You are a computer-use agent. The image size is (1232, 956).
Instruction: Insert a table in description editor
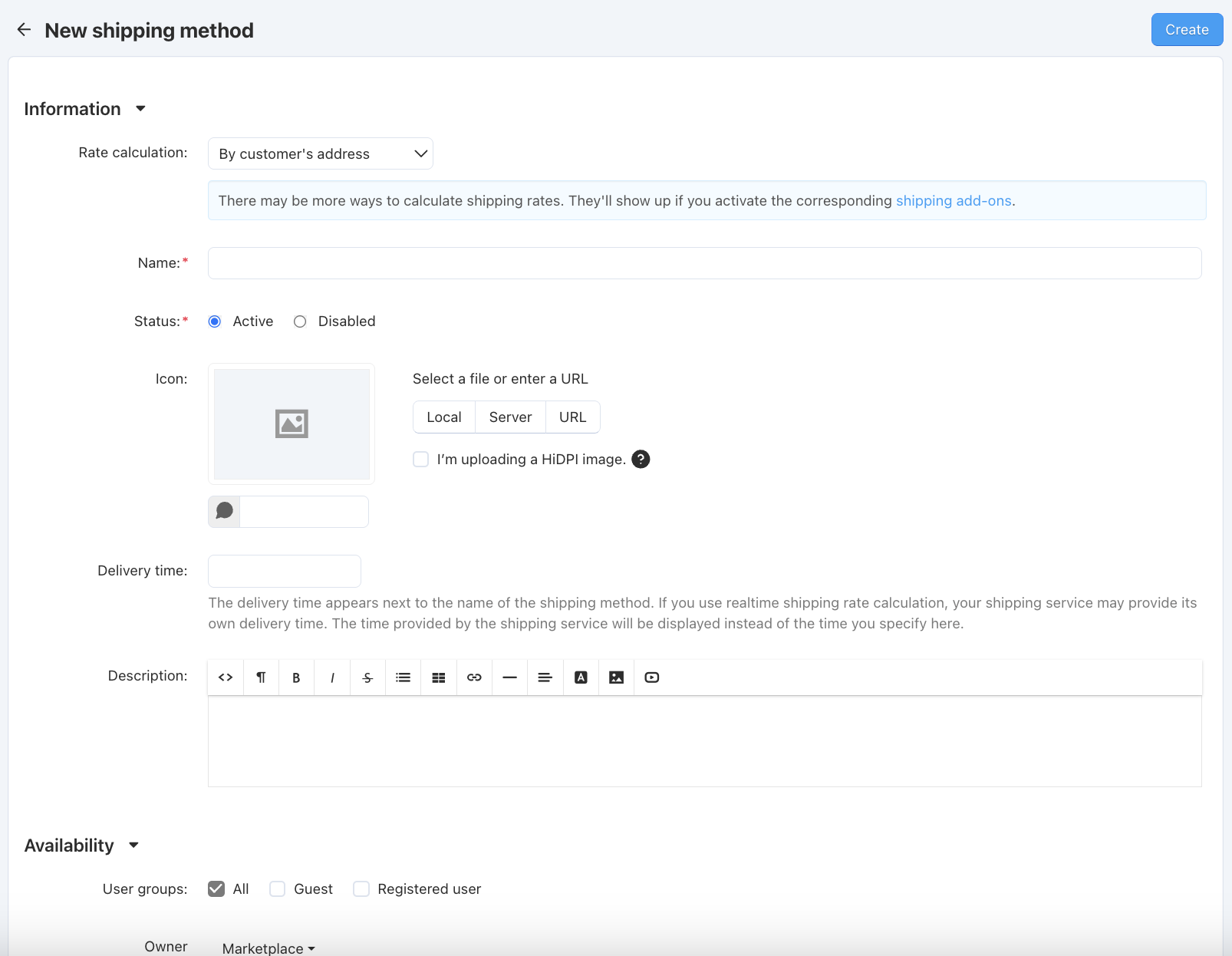point(439,677)
